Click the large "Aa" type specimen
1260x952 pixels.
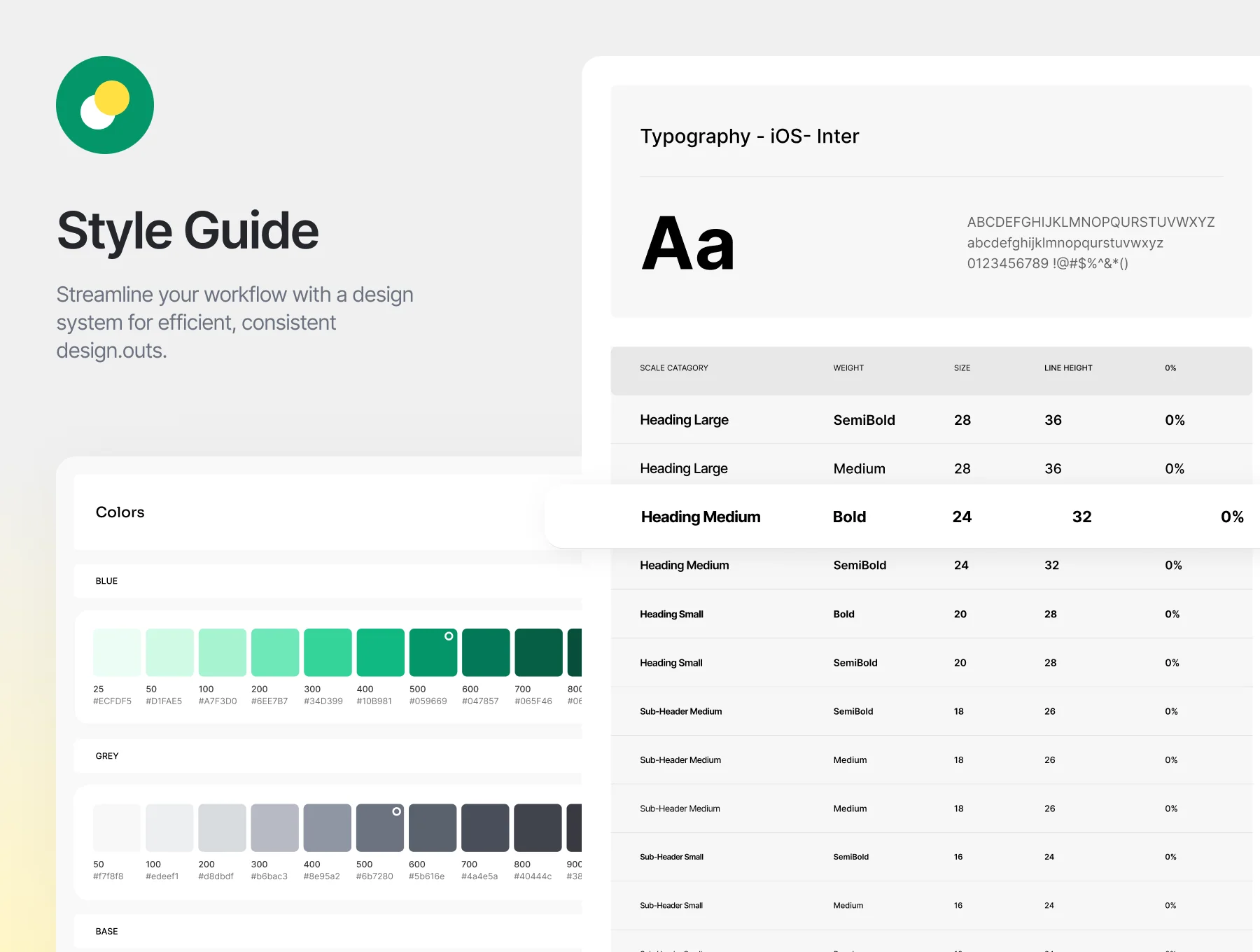(688, 244)
